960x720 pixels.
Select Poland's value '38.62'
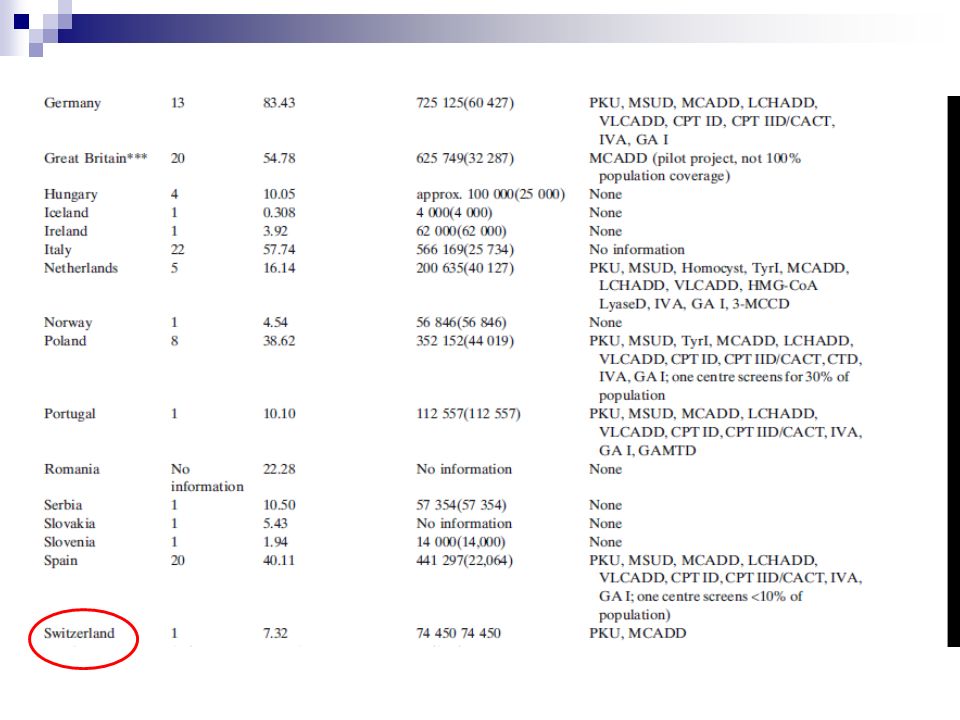coord(279,340)
